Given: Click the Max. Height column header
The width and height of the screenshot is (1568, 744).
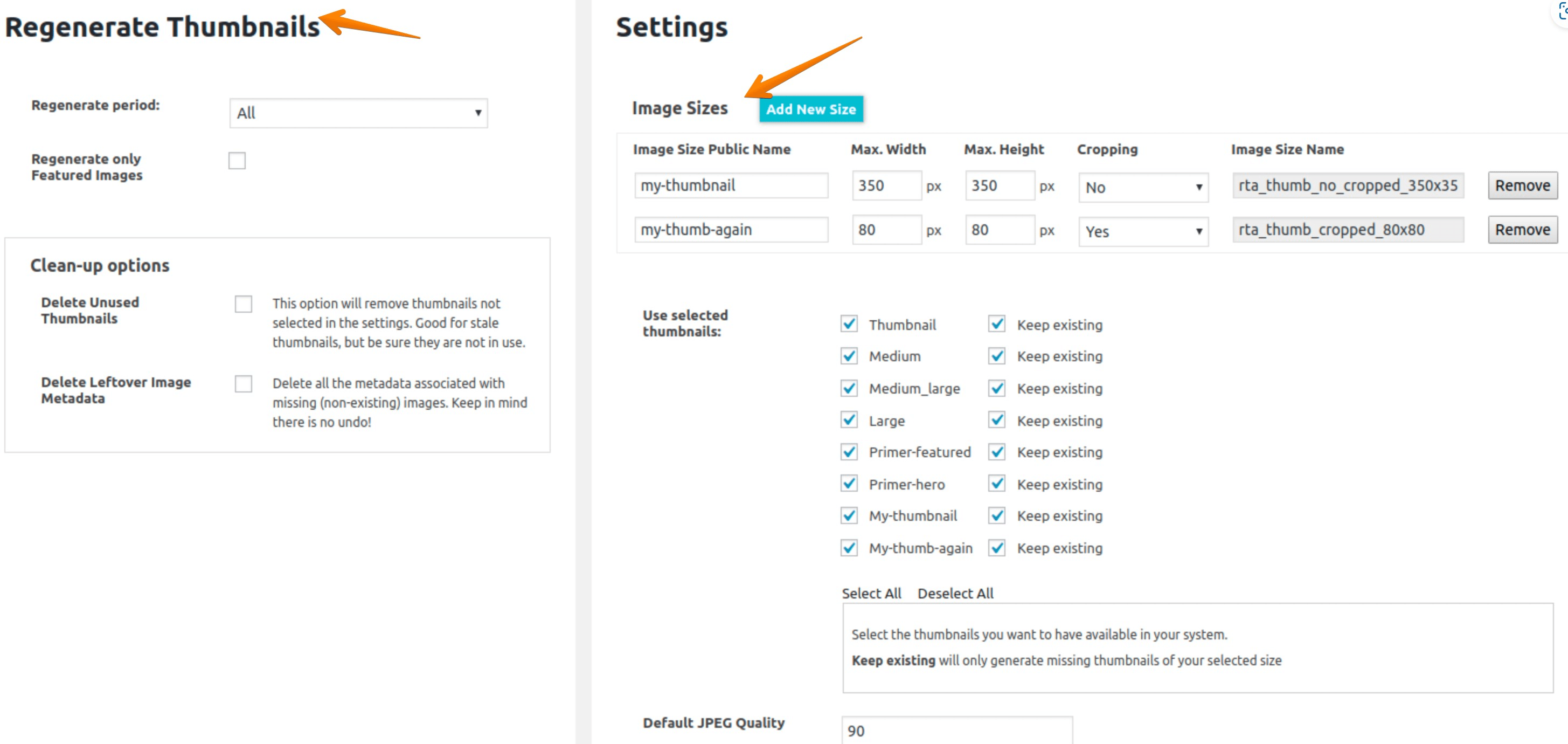Looking at the screenshot, I should point(1004,149).
